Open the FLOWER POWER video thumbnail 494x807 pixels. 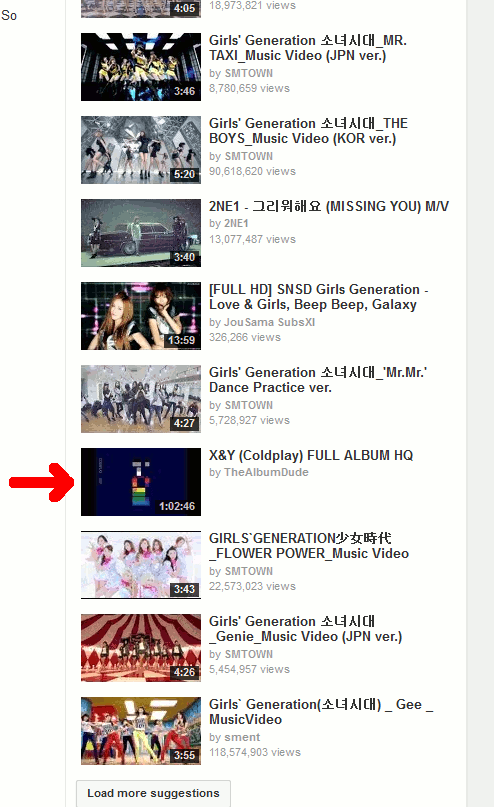[140, 565]
